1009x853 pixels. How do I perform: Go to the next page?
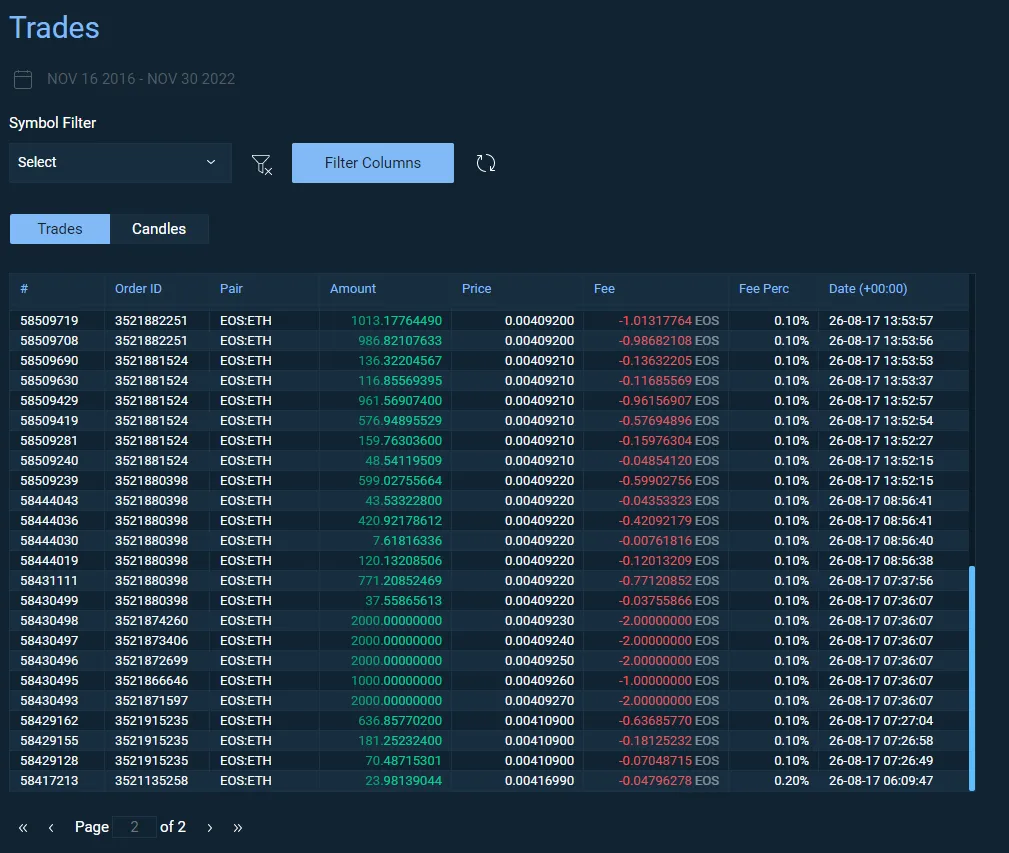210,828
